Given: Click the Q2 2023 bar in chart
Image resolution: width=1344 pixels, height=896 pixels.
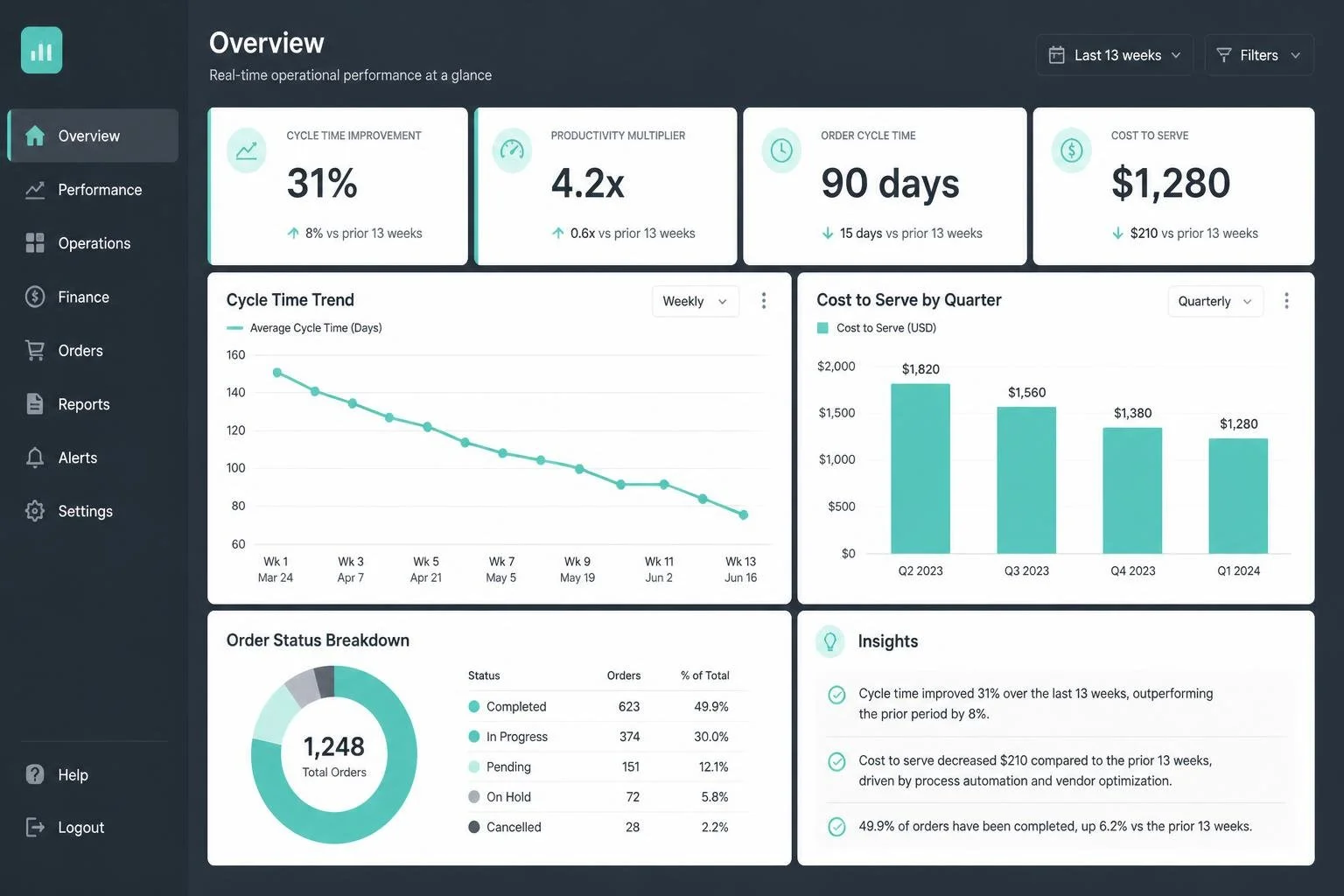Looking at the screenshot, I should click(x=920, y=468).
